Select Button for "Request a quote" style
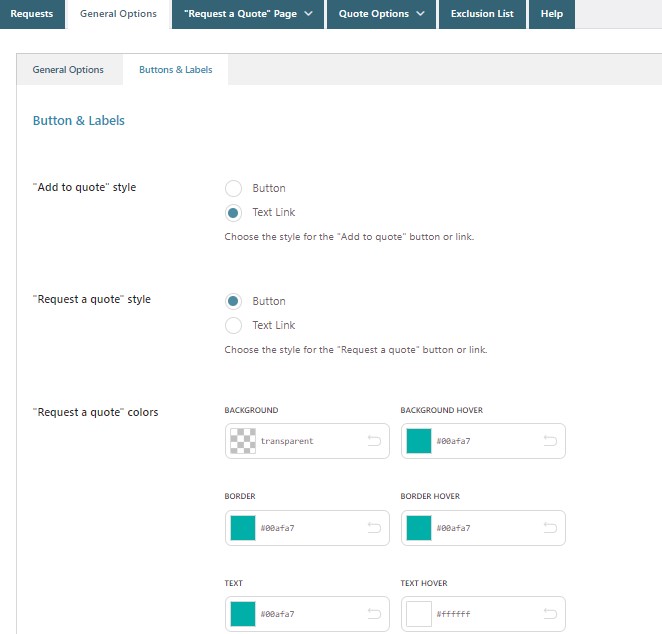 pos(234,301)
